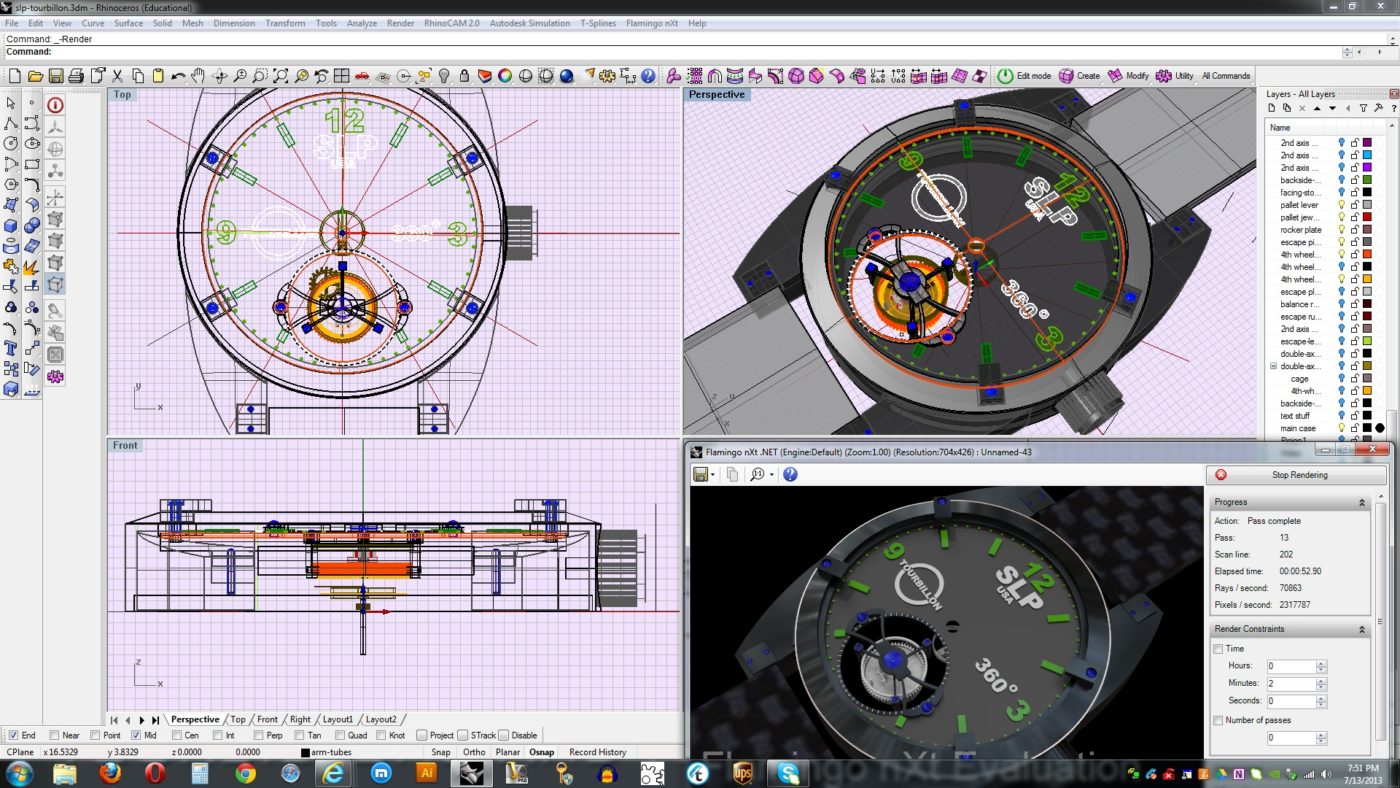The height and width of the screenshot is (788, 1400).
Task: Click the Undo arrow icon in the toolbar
Action: pyautogui.click(x=176, y=76)
